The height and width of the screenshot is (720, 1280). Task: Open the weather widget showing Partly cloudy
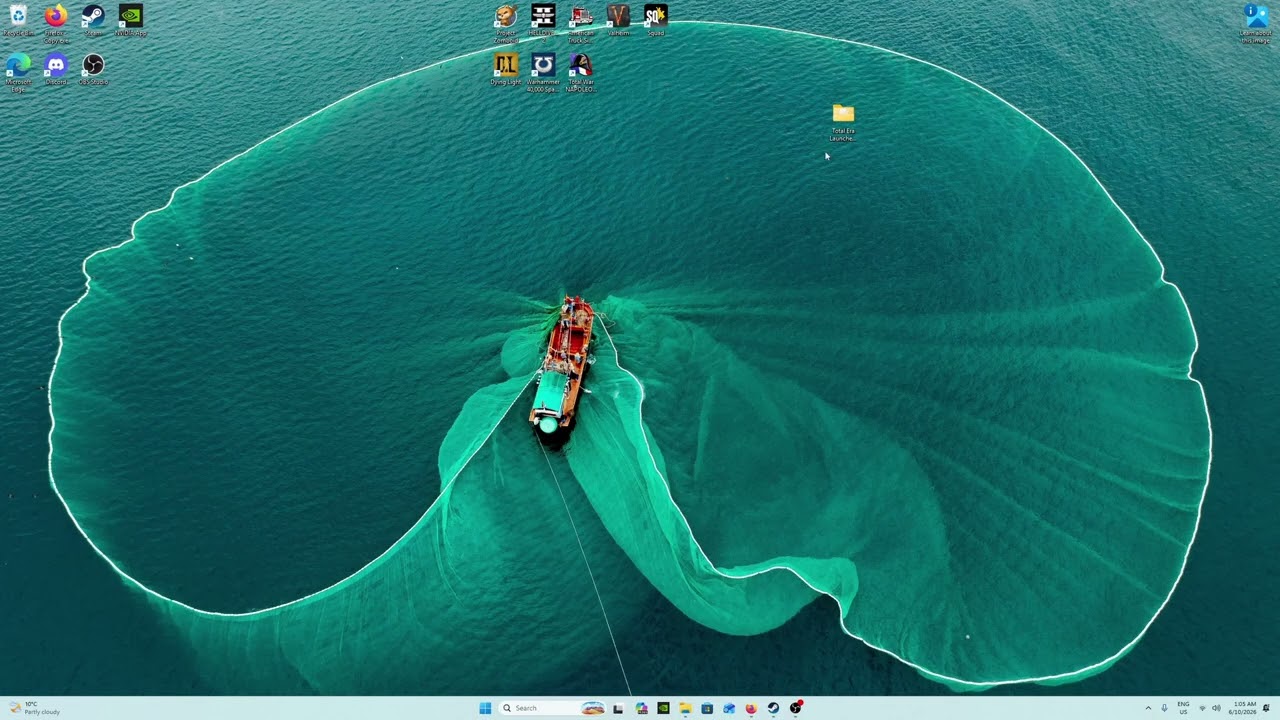[34, 708]
